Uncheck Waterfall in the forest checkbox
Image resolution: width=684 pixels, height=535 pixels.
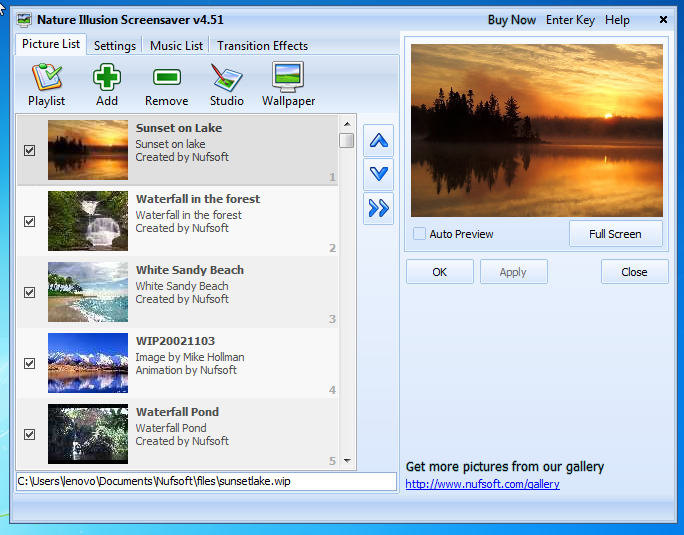pyautogui.click(x=29, y=221)
